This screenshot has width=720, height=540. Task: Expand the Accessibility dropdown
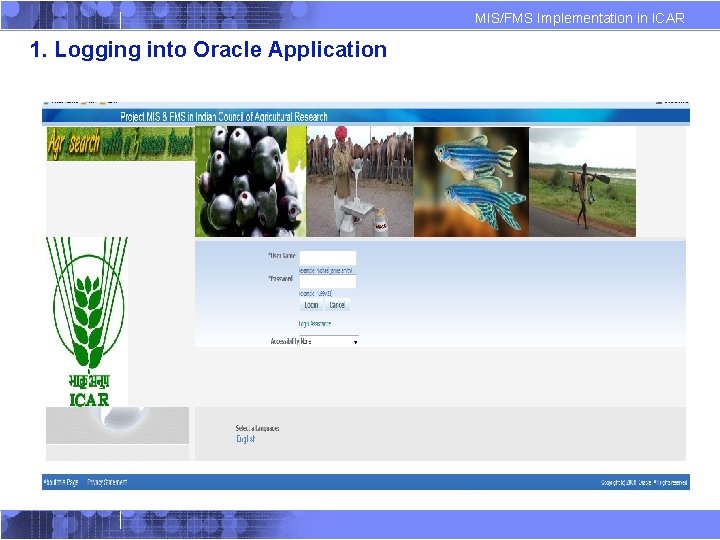(329, 342)
